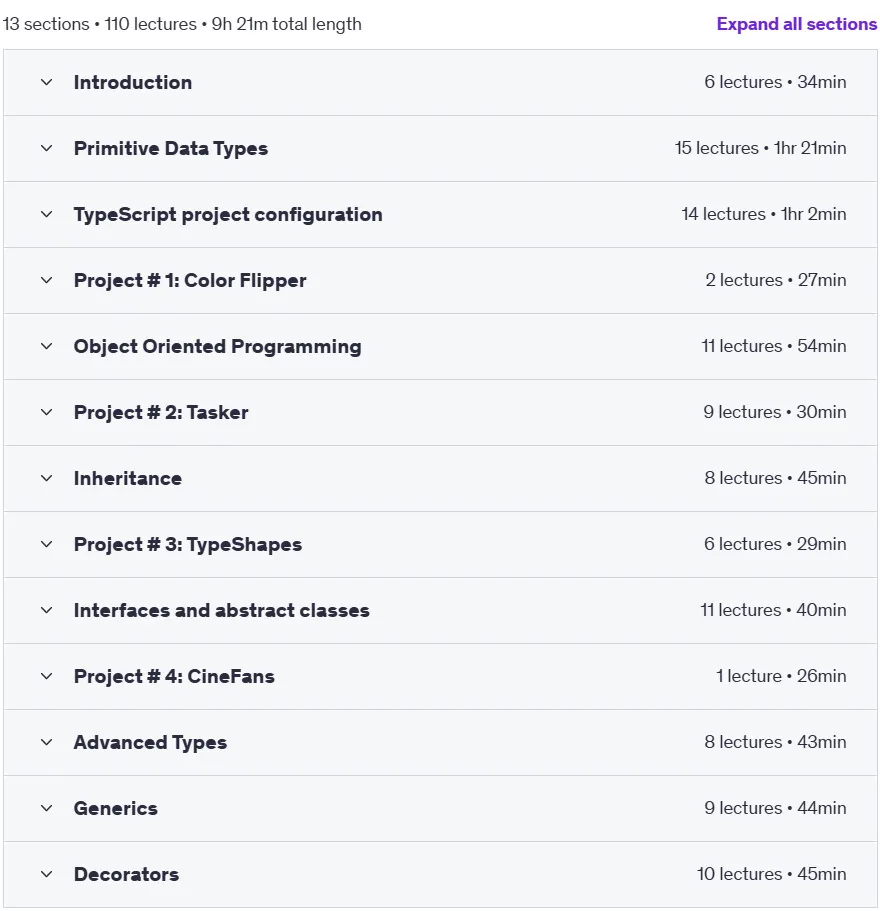This screenshot has height=911, width=880.
Task: Click the Inheritance section chevron icon
Action: coord(46,478)
